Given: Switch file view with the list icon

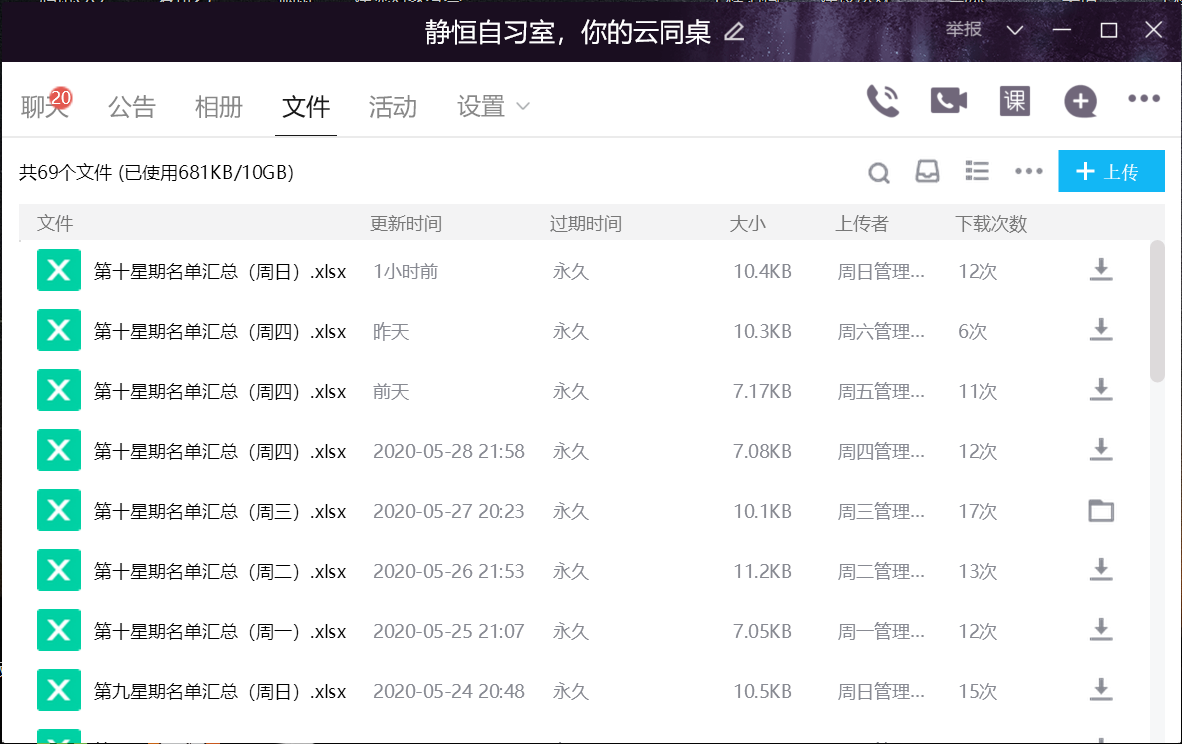Looking at the screenshot, I should pyautogui.click(x=977, y=172).
